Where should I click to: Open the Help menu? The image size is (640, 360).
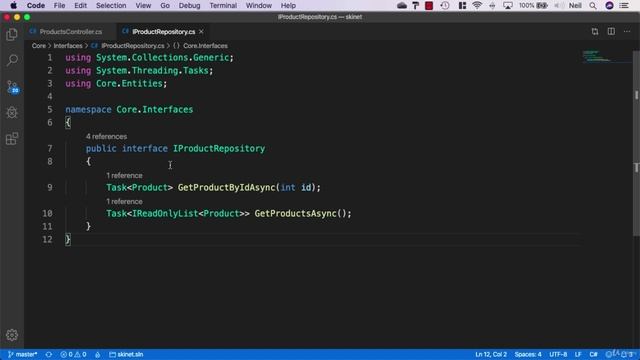(288, 5)
